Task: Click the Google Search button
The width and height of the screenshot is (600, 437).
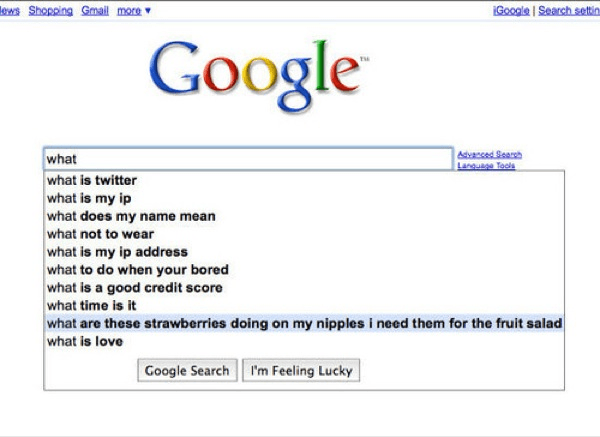Action: coord(188,370)
